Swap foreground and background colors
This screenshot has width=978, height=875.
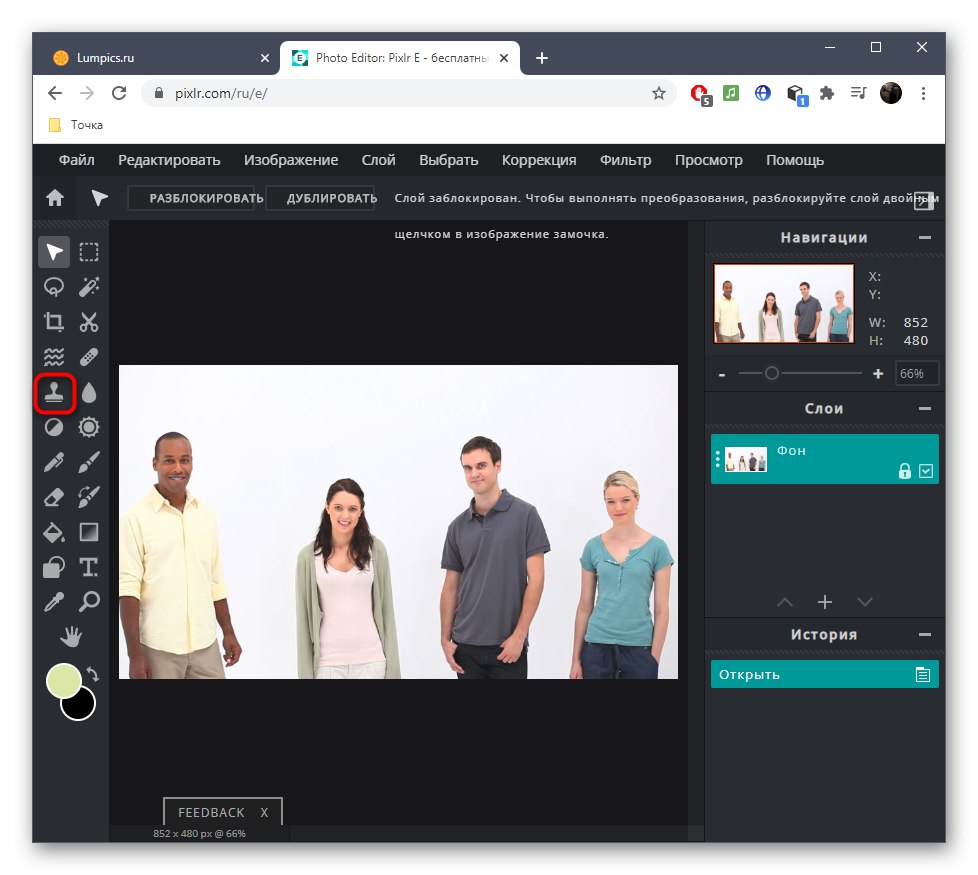click(92, 674)
